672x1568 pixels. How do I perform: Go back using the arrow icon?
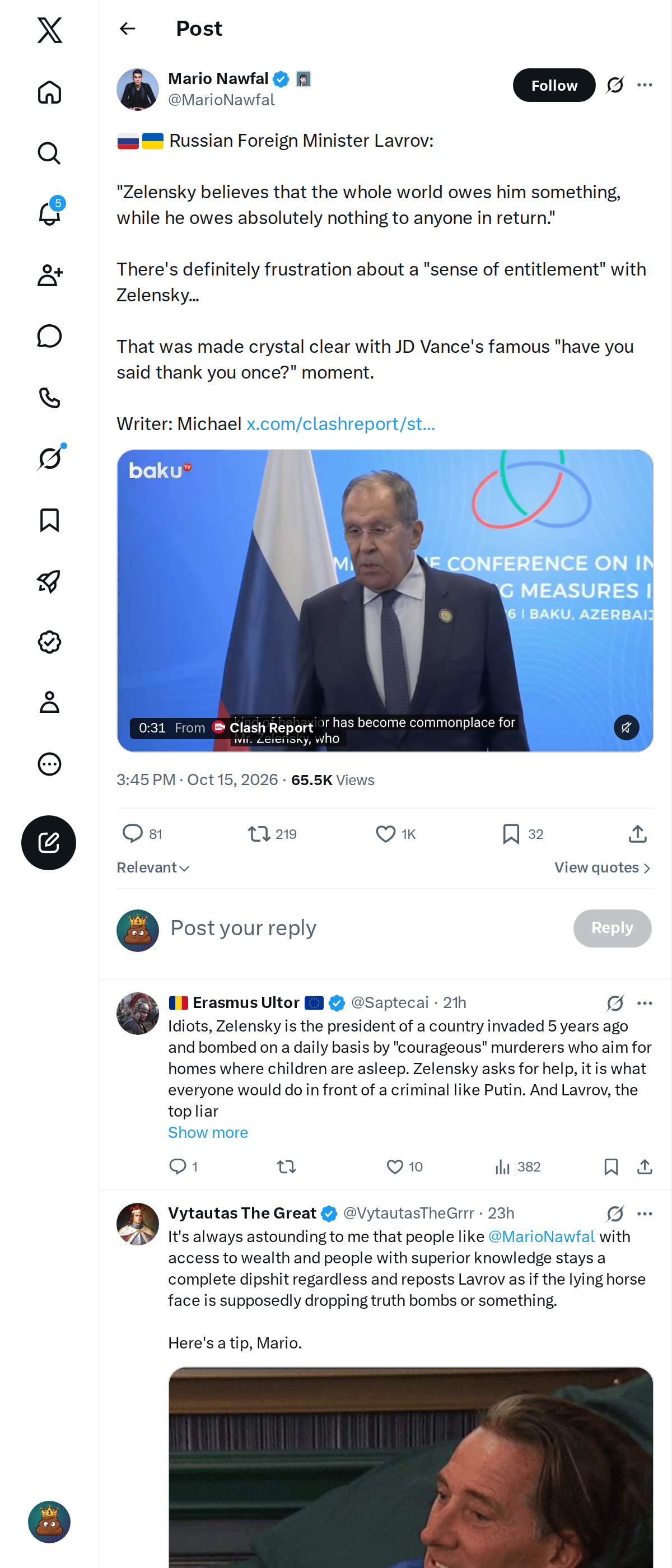[127, 29]
